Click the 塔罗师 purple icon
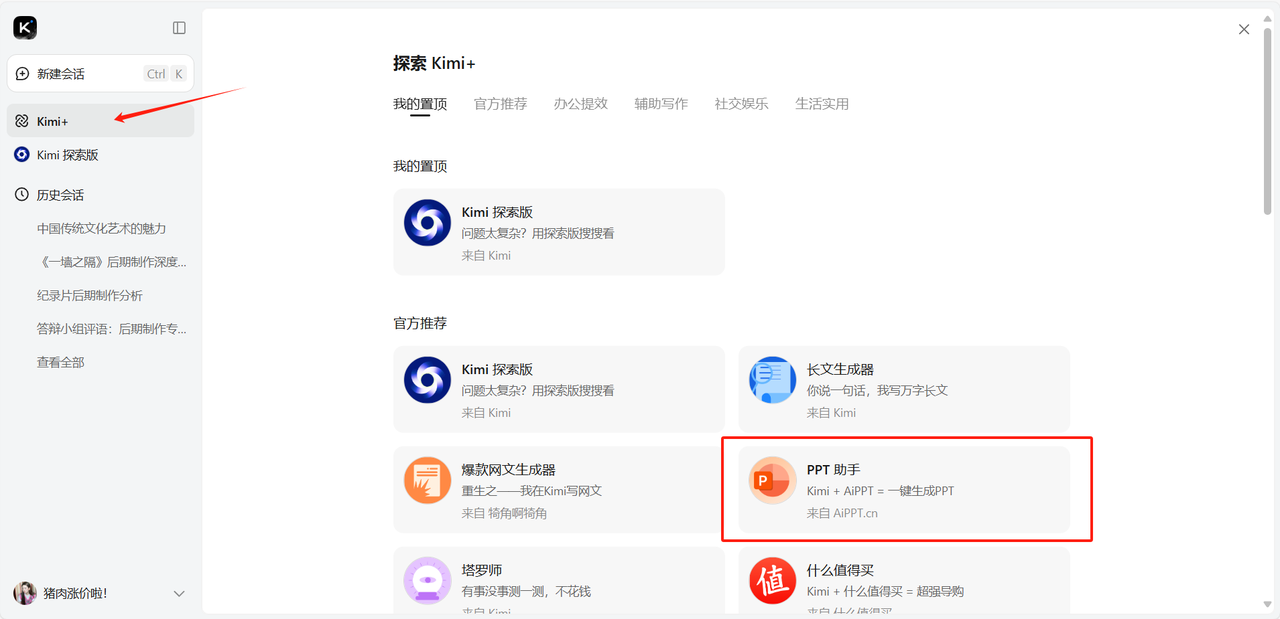Screen dimensions: 1280x619 pos(427,581)
